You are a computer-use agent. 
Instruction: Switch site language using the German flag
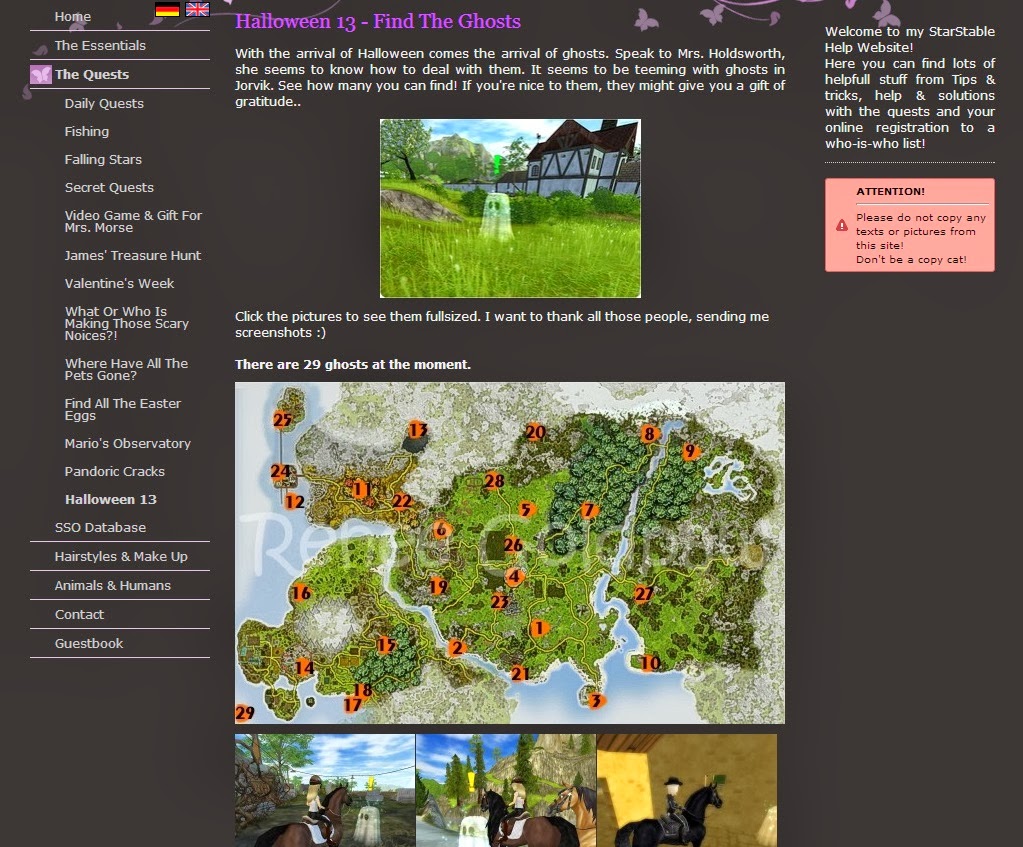pyautogui.click(x=165, y=9)
